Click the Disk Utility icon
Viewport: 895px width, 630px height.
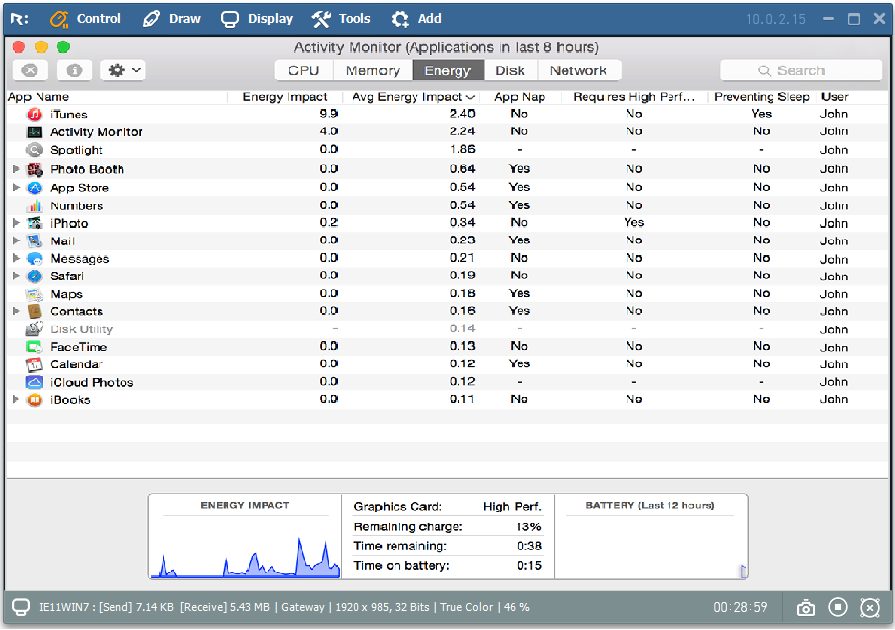coord(35,329)
